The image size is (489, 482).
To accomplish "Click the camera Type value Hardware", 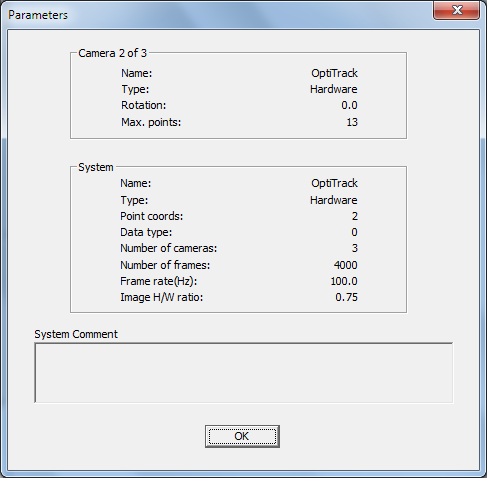I will (334, 89).
